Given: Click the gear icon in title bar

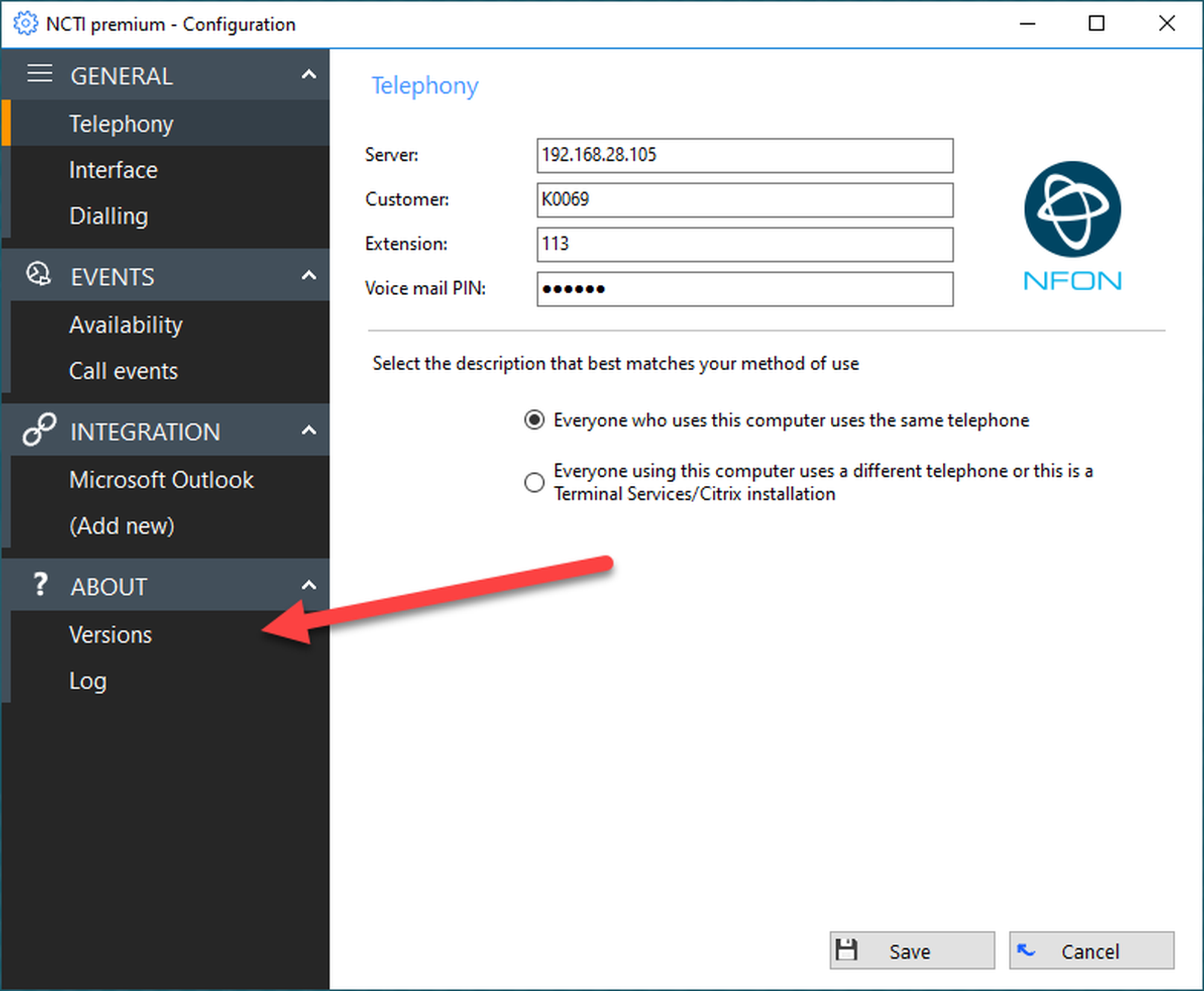Looking at the screenshot, I should [x=25, y=24].
